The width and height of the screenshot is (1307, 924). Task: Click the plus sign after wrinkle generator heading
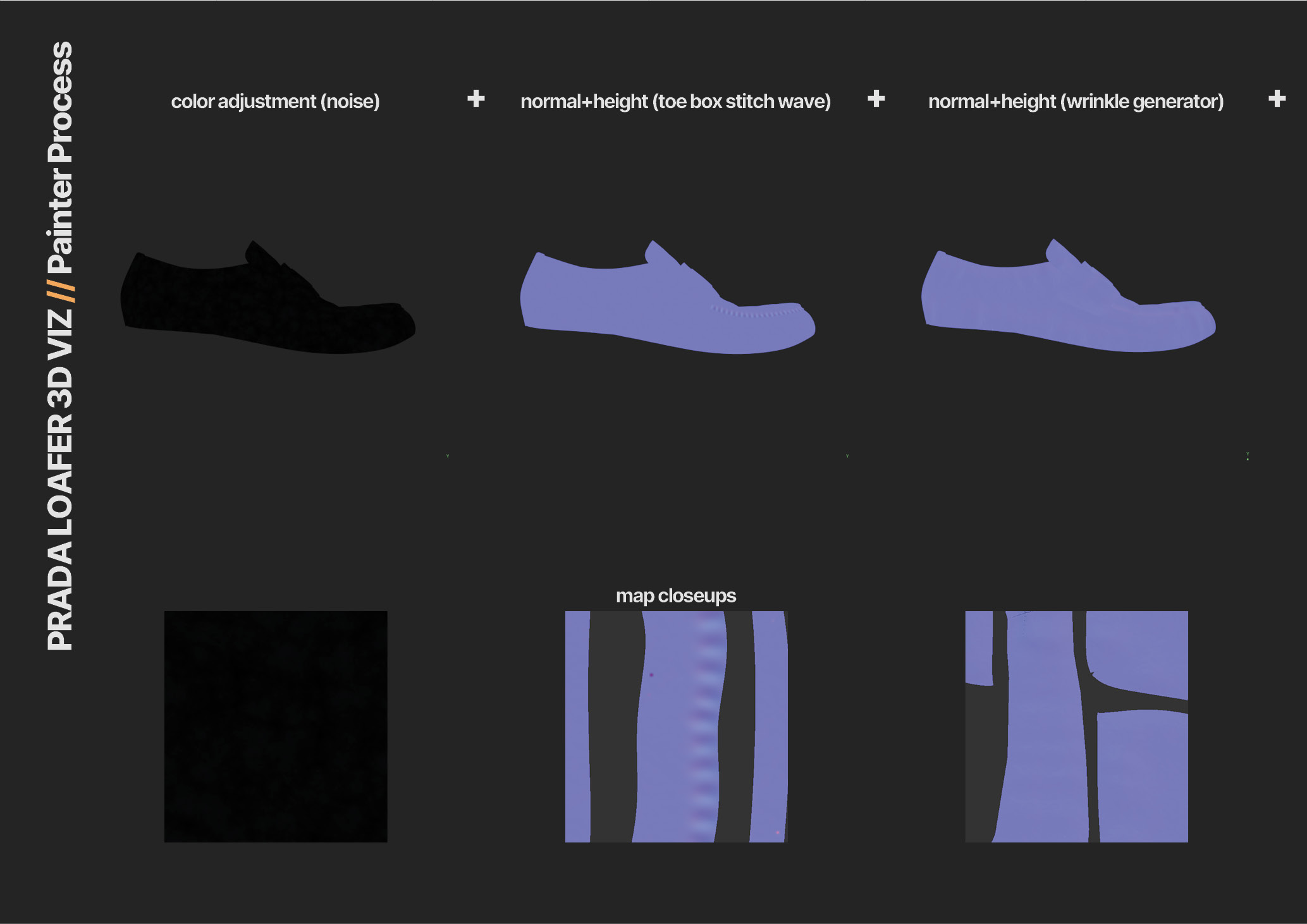(1277, 99)
